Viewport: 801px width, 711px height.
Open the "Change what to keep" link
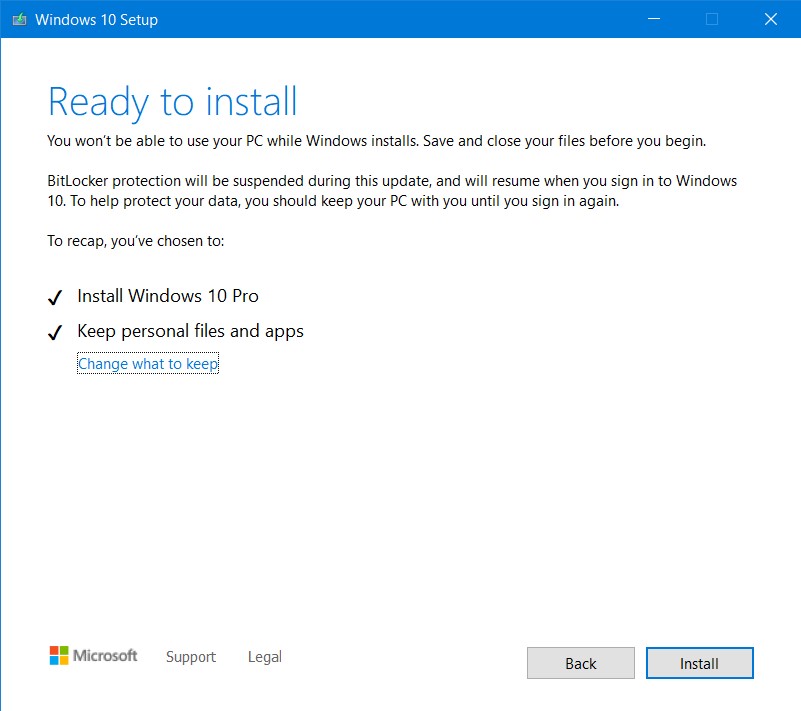[x=148, y=363]
